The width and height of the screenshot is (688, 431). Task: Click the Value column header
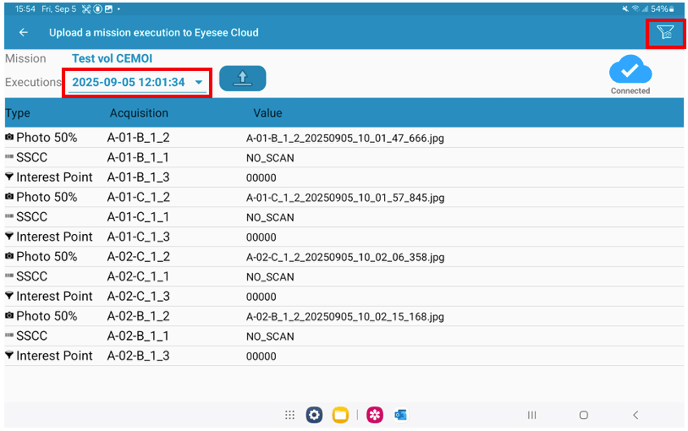pos(268,113)
